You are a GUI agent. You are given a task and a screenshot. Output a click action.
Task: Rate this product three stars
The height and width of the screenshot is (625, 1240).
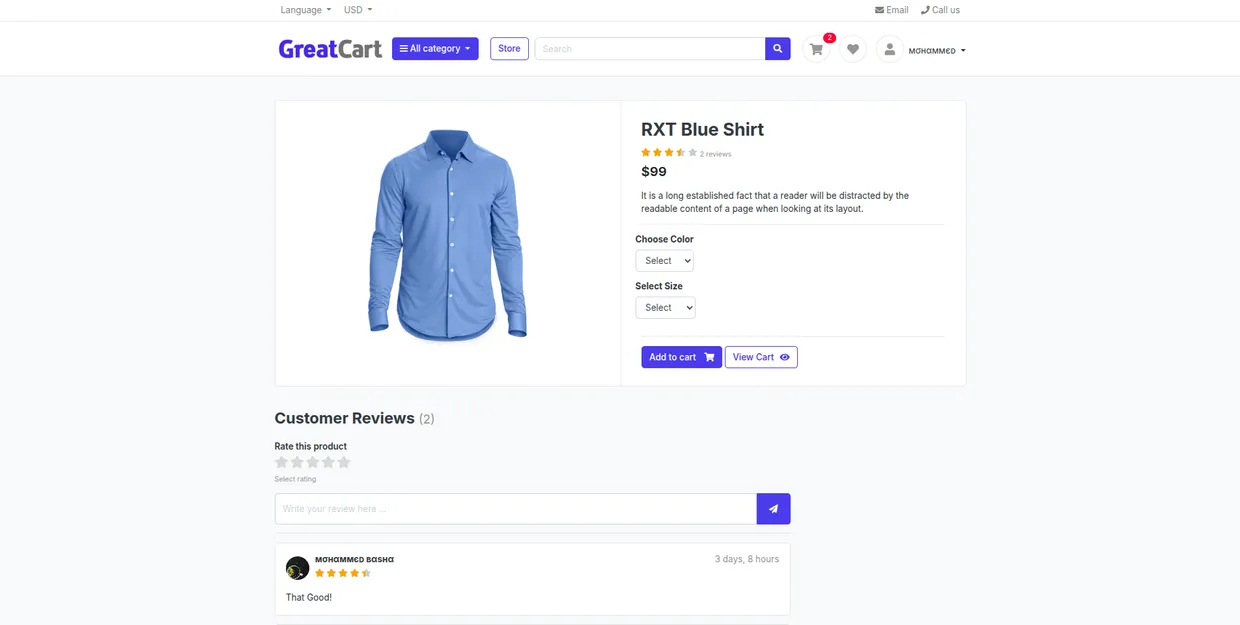(x=313, y=462)
